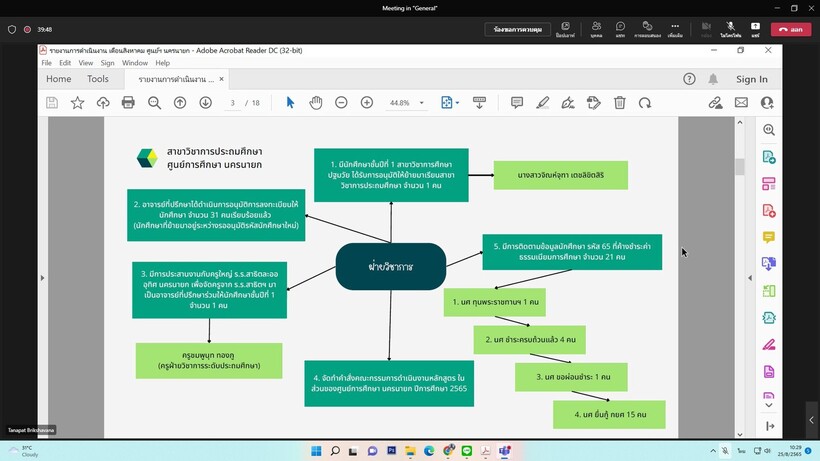
Task: Go to next page with down arrow
Action: tap(205, 102)
